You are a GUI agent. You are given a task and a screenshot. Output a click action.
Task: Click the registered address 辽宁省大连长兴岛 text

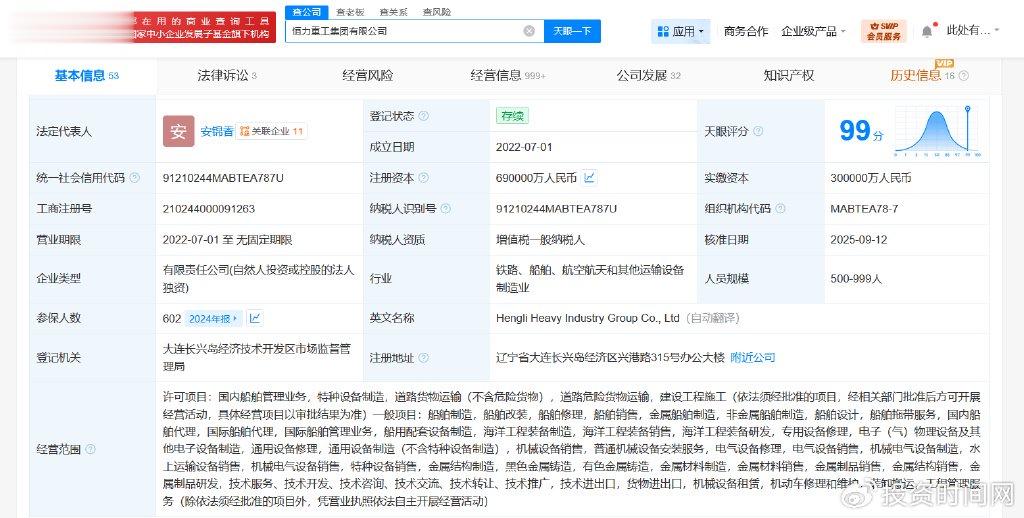610,357
